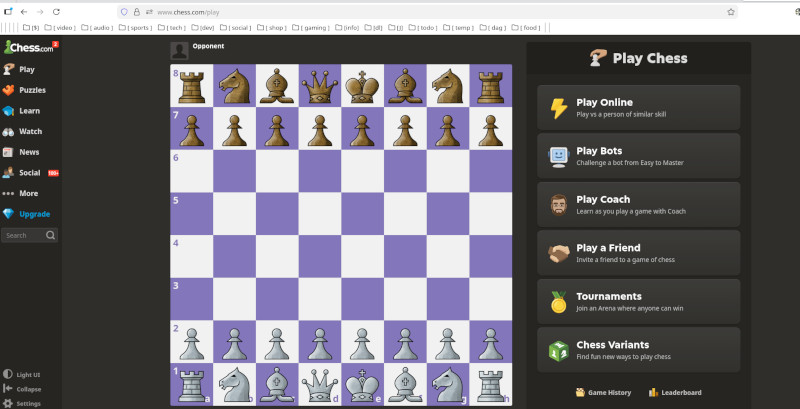
Task: Click the black knight on b8
Action: tap(234, 85)
